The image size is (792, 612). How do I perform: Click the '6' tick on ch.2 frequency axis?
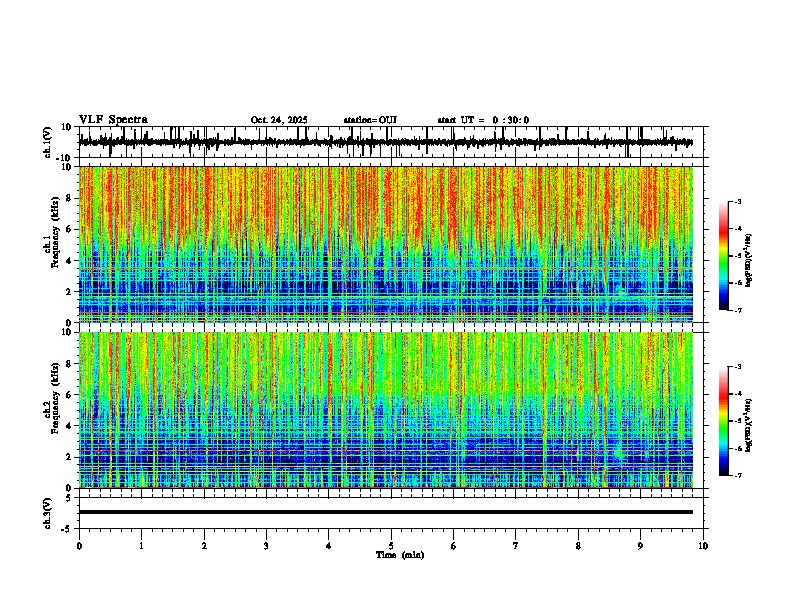coord(70,395)
